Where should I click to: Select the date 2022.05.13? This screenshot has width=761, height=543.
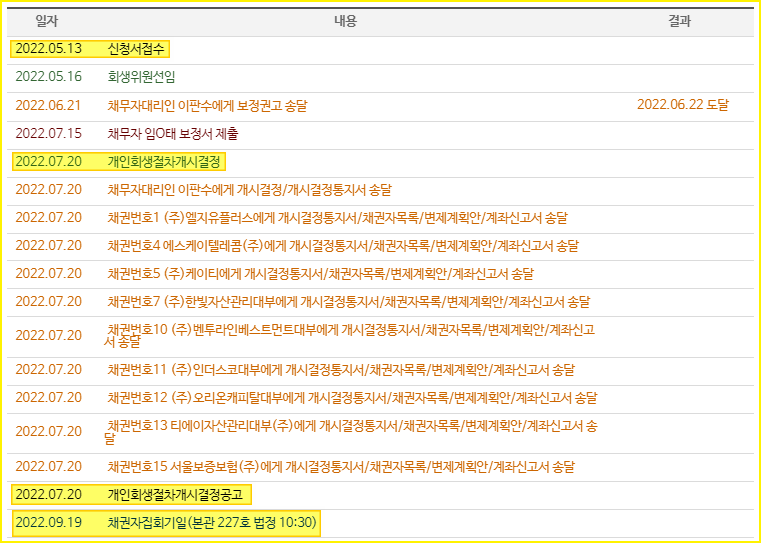[49, 49]
